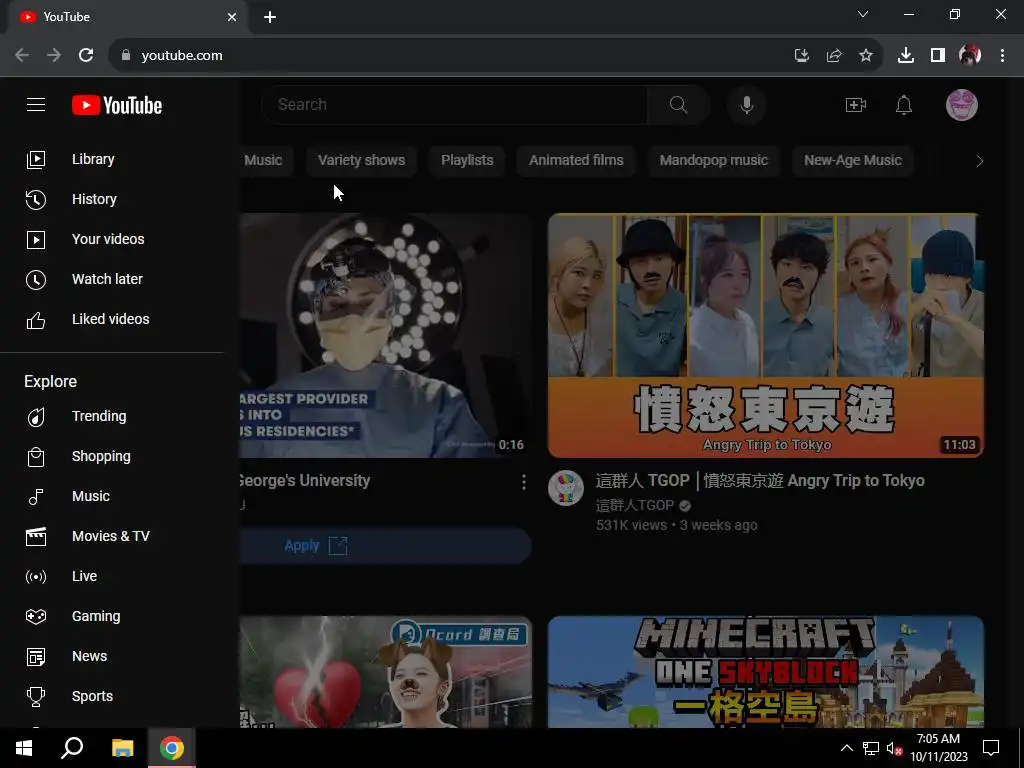Open the Chrome three-dot menu
Viewport: 1024px width, 768px height.
click(x=1002, y=56)
